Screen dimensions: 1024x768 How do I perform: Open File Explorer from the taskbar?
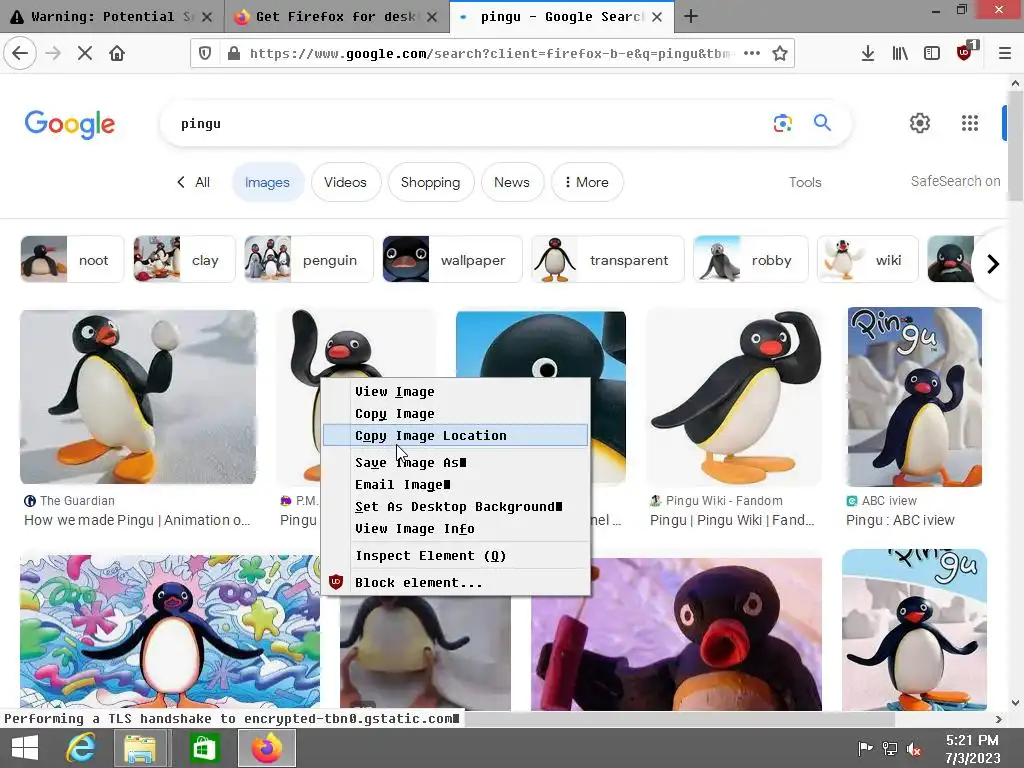click(140, 748)
